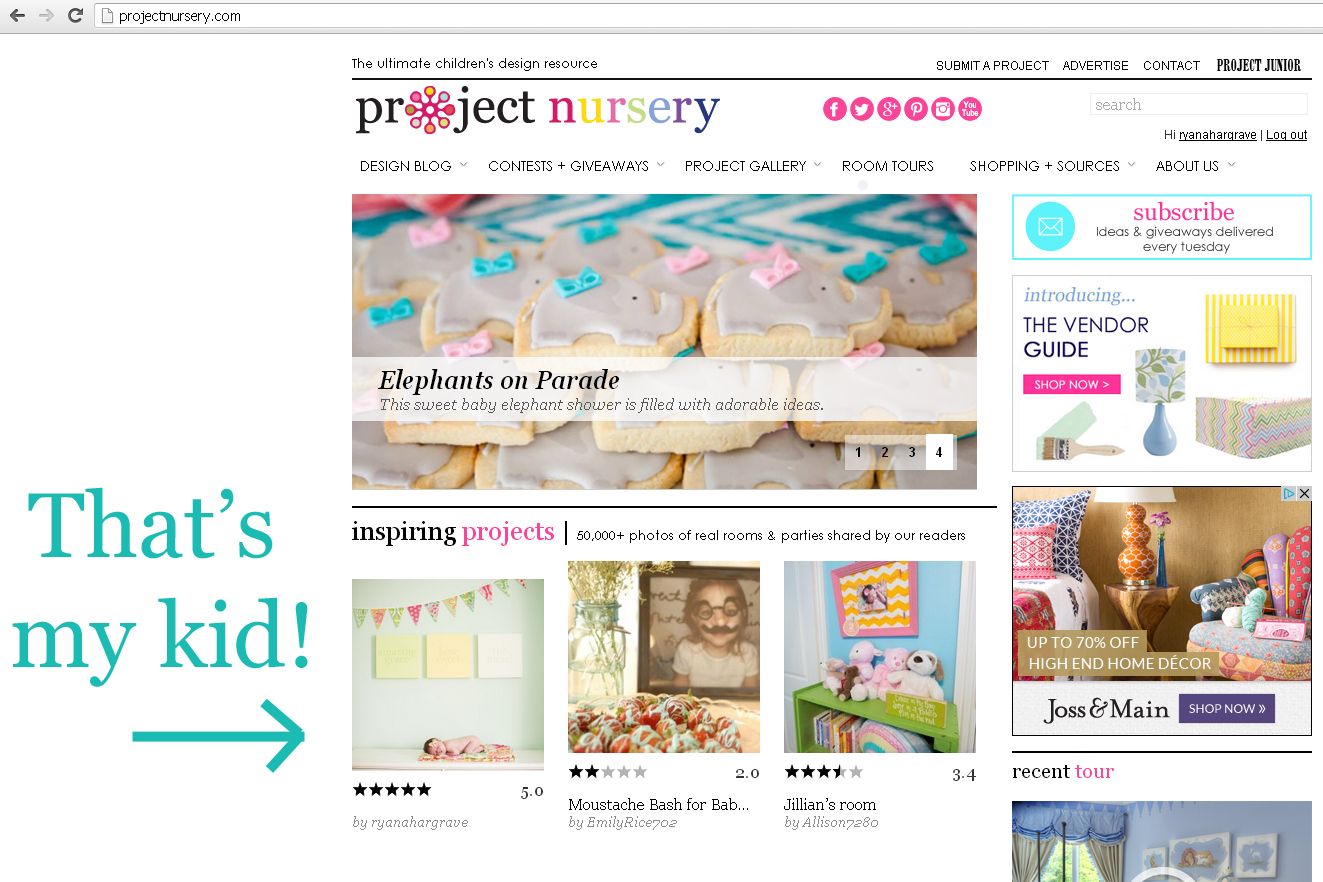
Task: Open the Instagram social icon
Action: pyautogui.click(x=943, y=109)
